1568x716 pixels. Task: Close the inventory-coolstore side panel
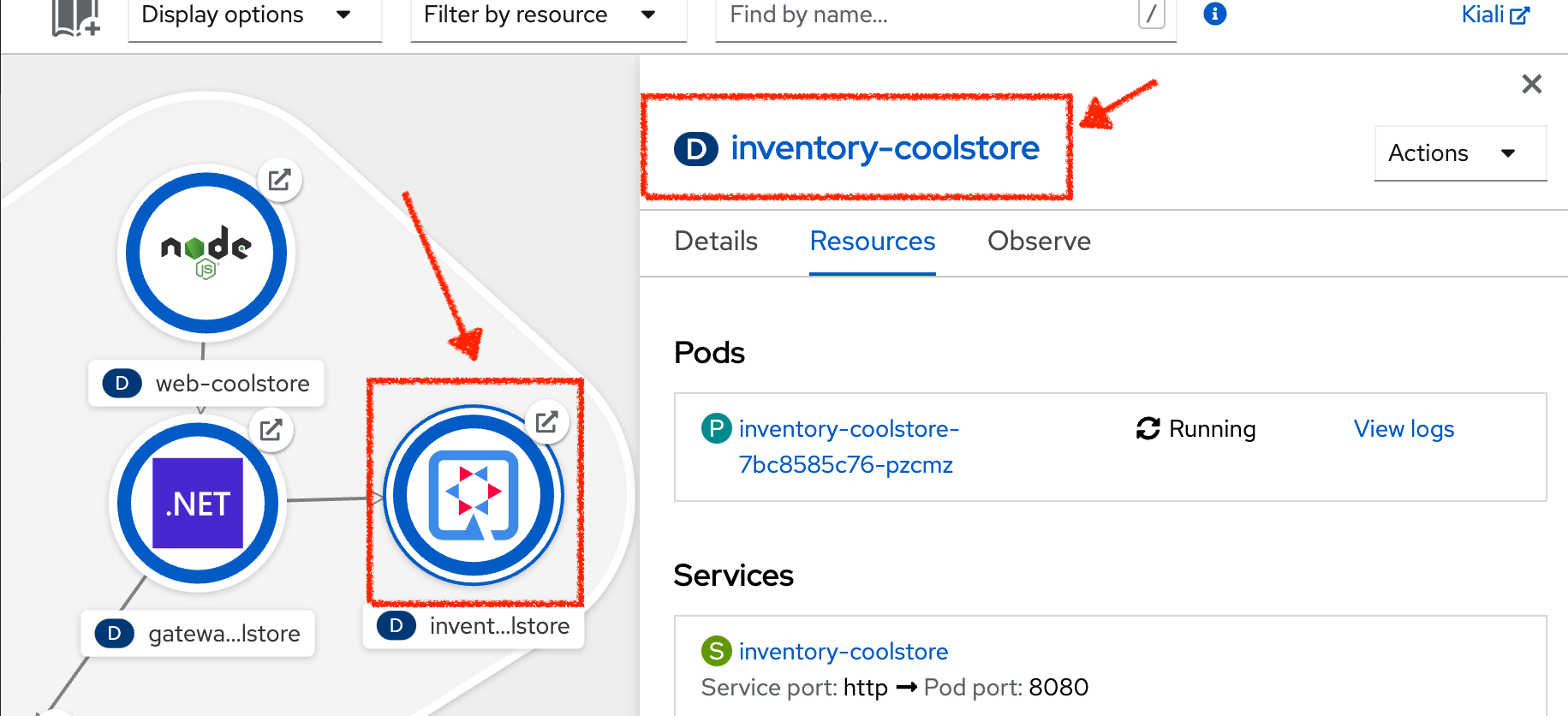pyautogui.click(x=1531, y=84)
